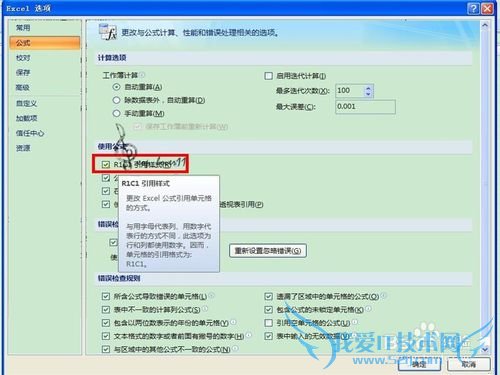Open the 加载项 options category

click(x=26, y=118)
